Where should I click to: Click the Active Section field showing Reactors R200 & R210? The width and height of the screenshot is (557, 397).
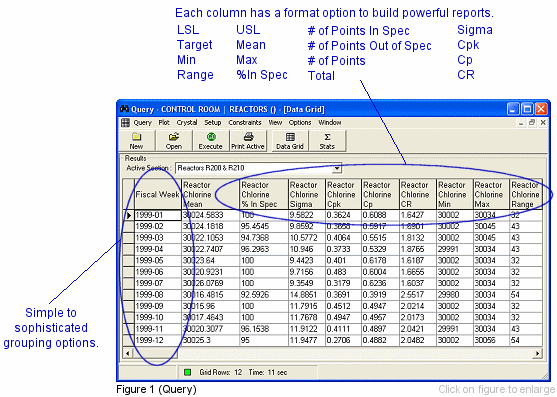pos(258,168)
